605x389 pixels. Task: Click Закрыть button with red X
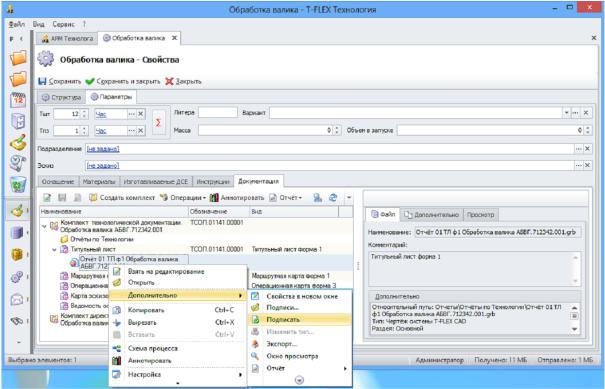point(183,81)
